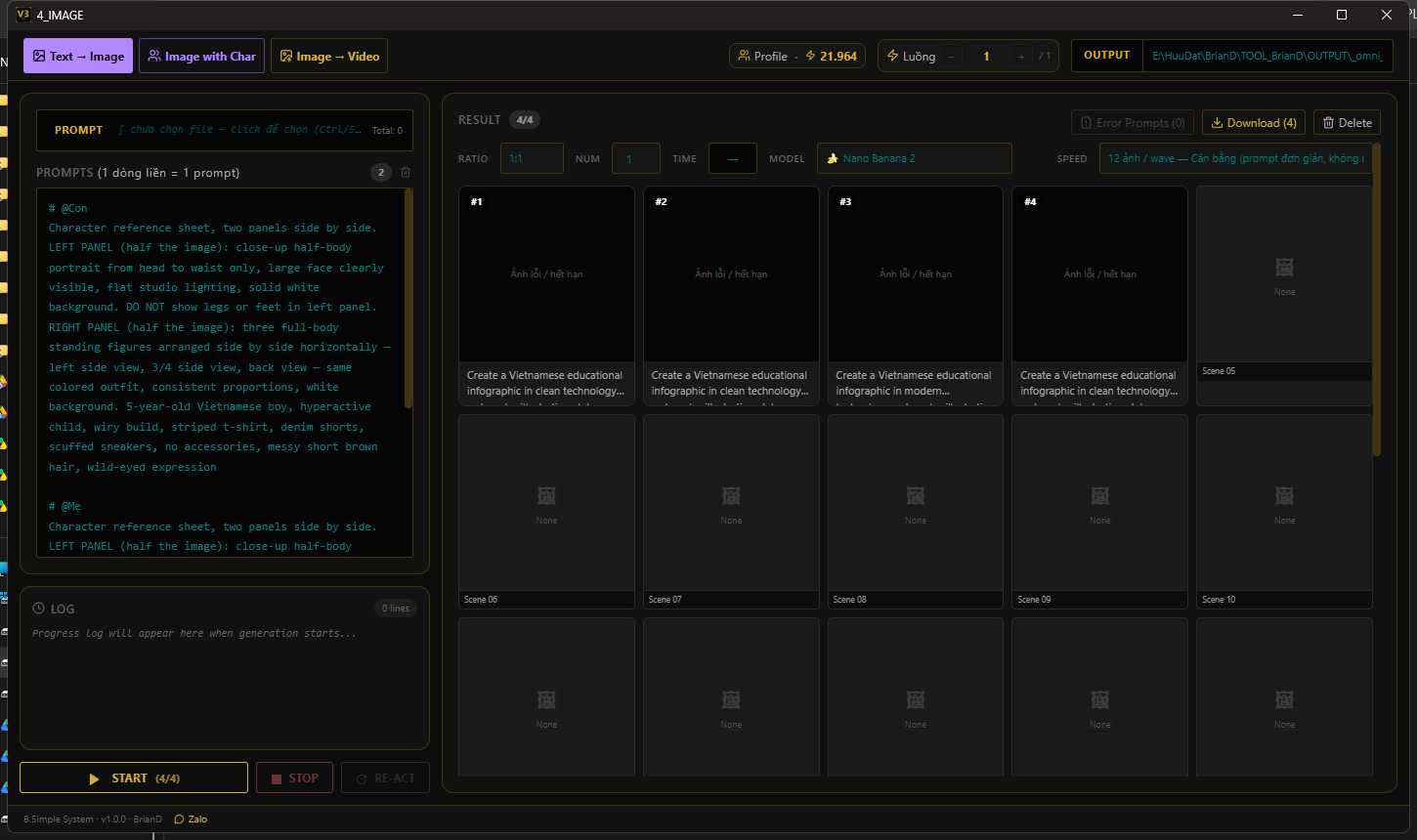
Task: Click the placeholder image icon in Scene 05
Action: point(1284,267)
